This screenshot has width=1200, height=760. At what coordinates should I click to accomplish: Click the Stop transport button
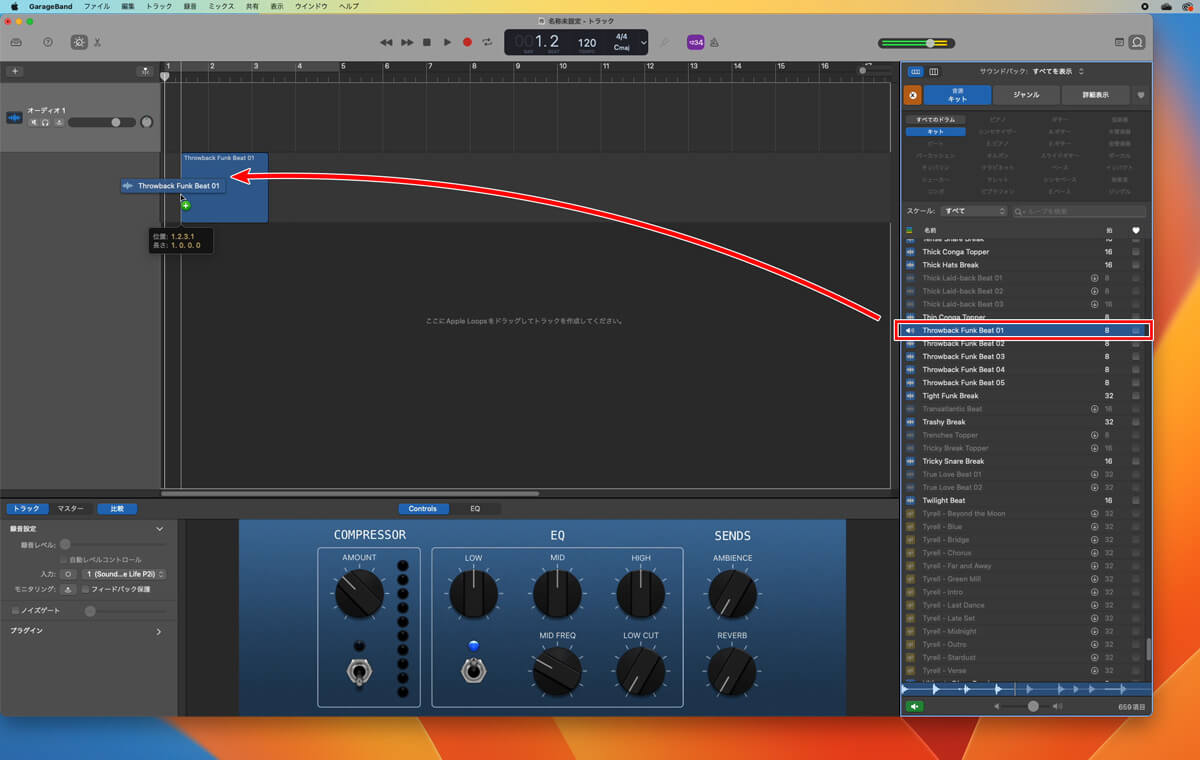point(427,42)
